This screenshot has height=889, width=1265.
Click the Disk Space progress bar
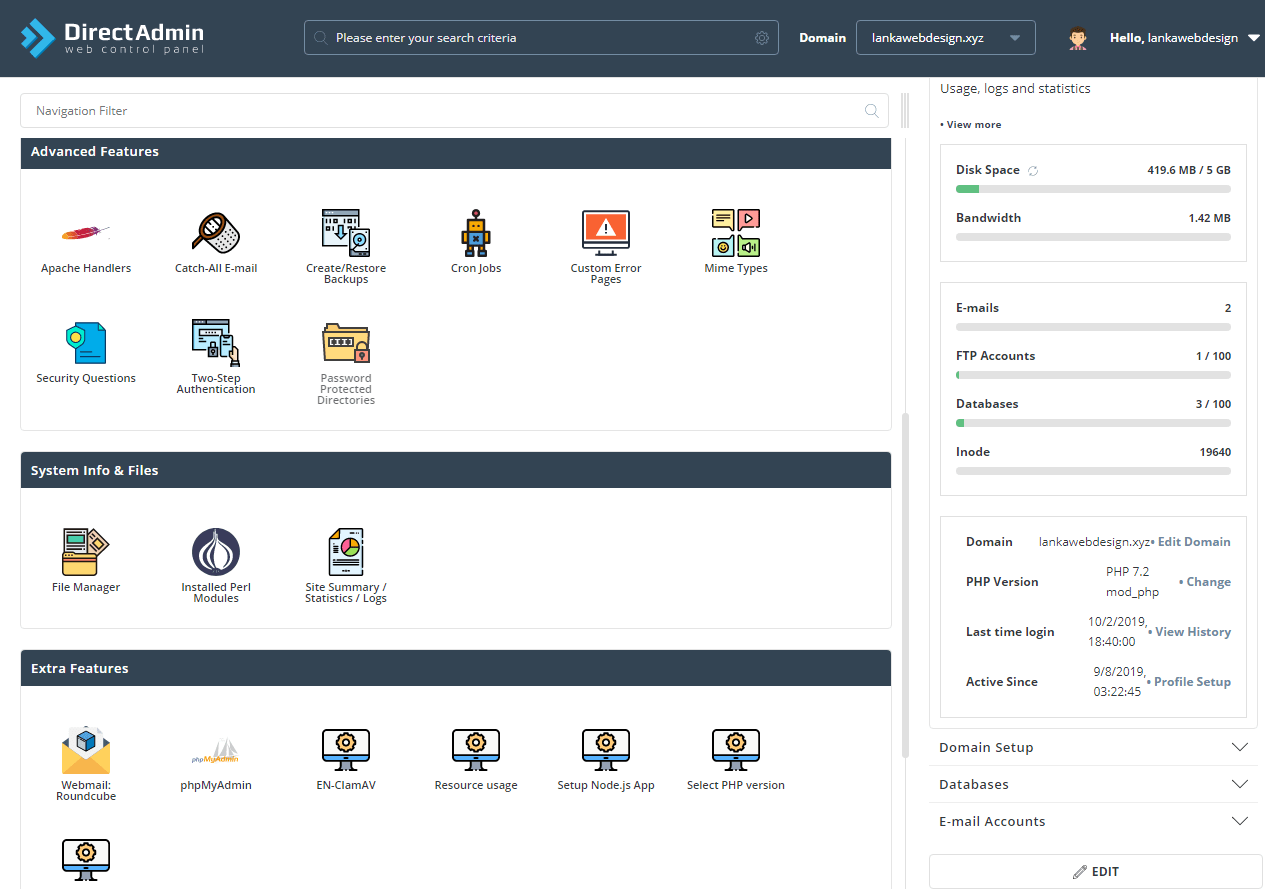point(1093,189)
